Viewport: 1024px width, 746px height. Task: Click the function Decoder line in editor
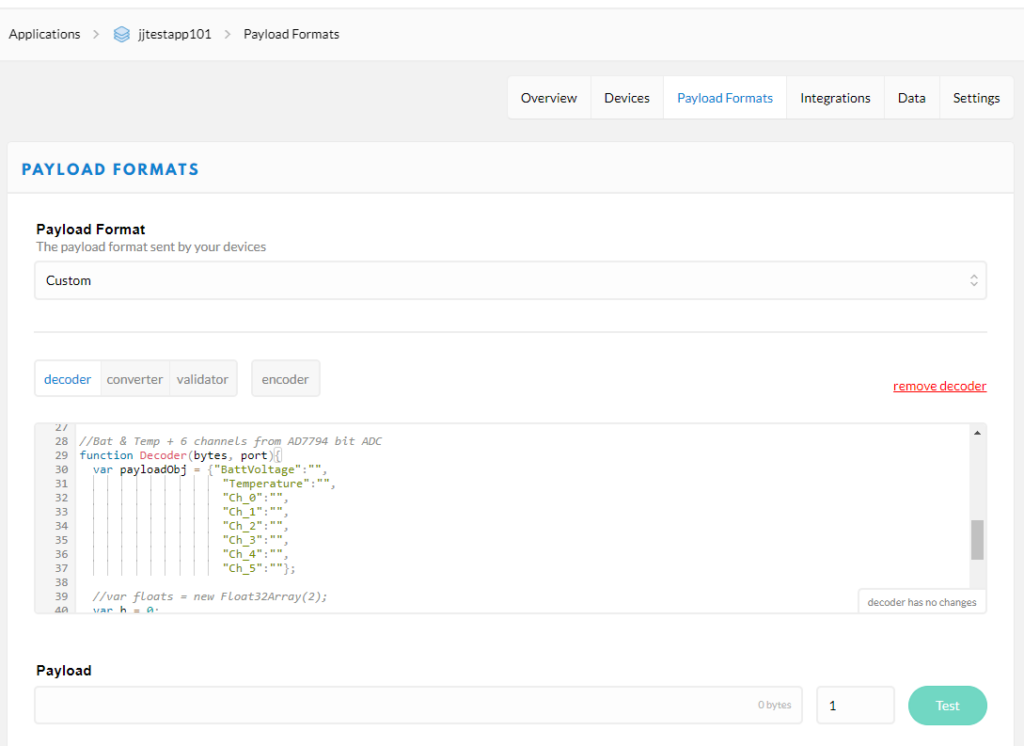coord(180,455)
